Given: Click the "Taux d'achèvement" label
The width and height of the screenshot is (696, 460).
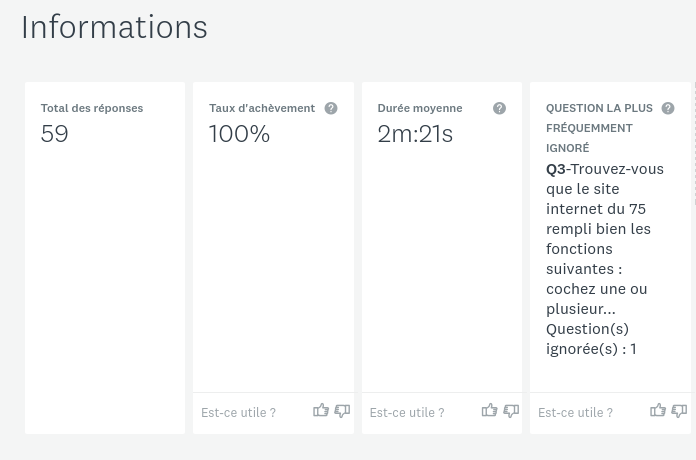Looking at the screenshot, I should pyautogui.click(x=262, y=108).
